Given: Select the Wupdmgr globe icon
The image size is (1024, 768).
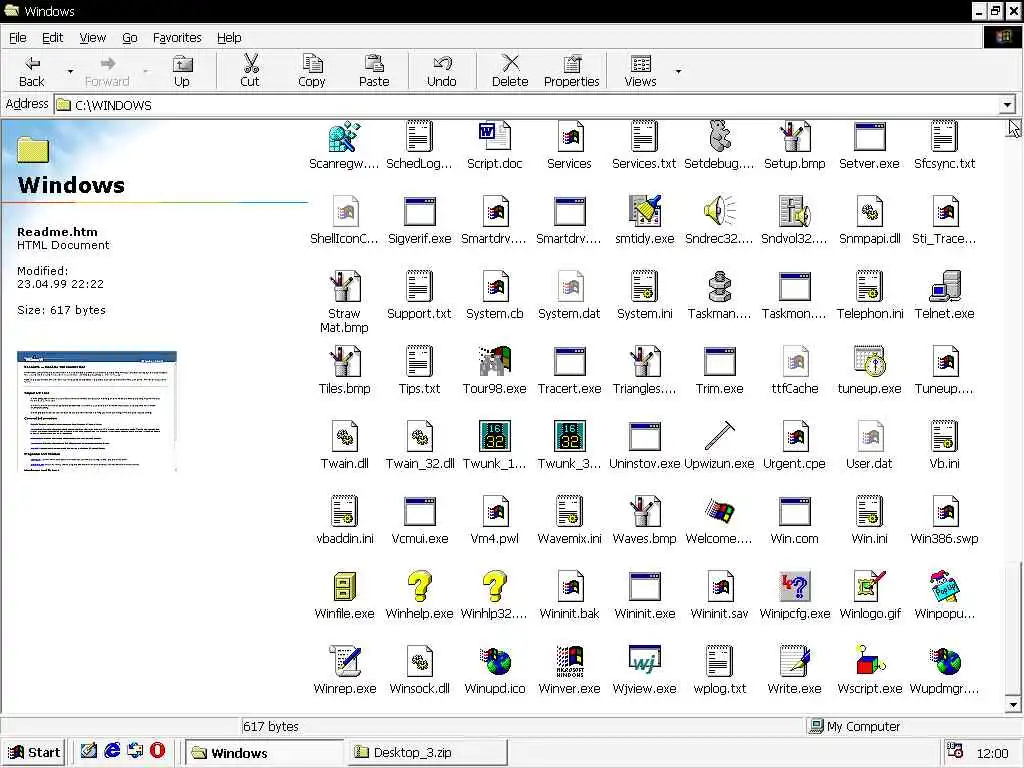Looking at the screenshot, I should point(945,662).
